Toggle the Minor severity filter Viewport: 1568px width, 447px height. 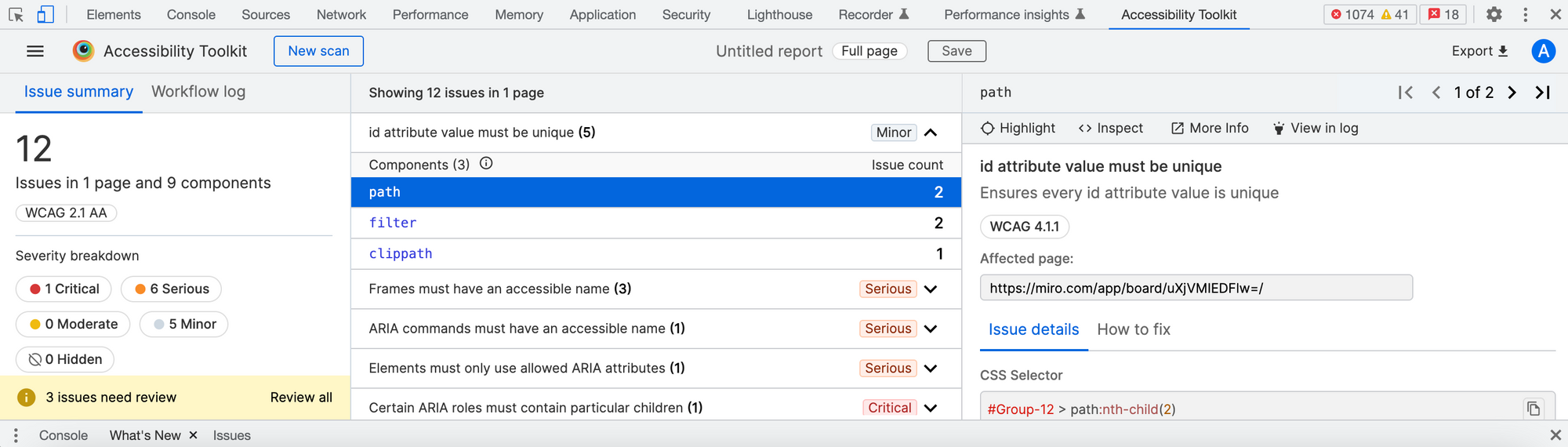tap(184, 324)
